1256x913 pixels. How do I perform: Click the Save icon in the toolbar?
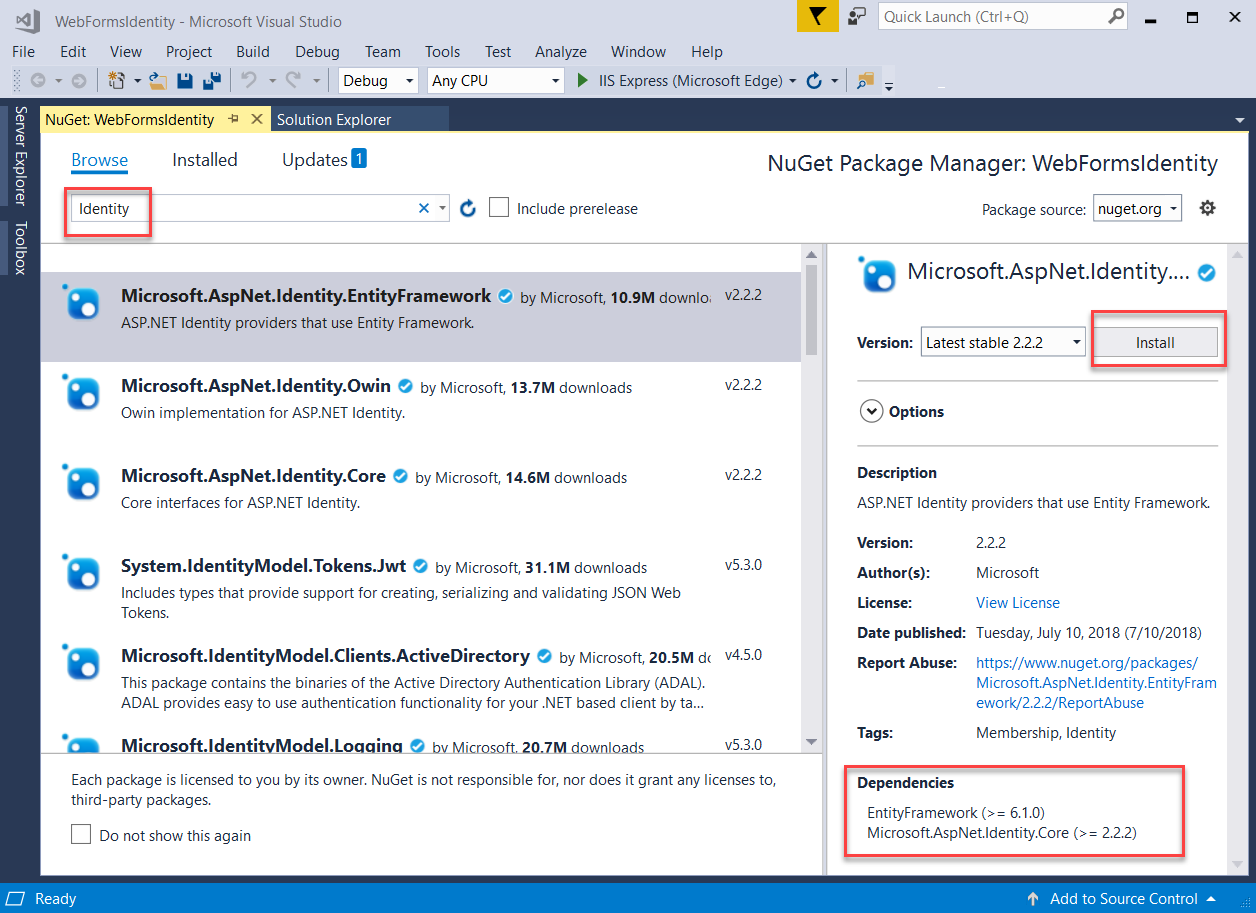pyautogui.click(x=185, y=80)
